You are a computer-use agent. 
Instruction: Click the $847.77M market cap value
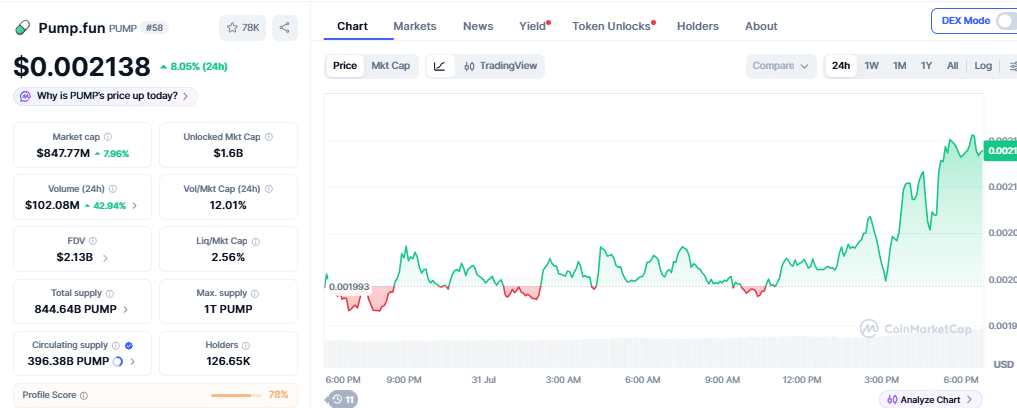tap(62, 154)
